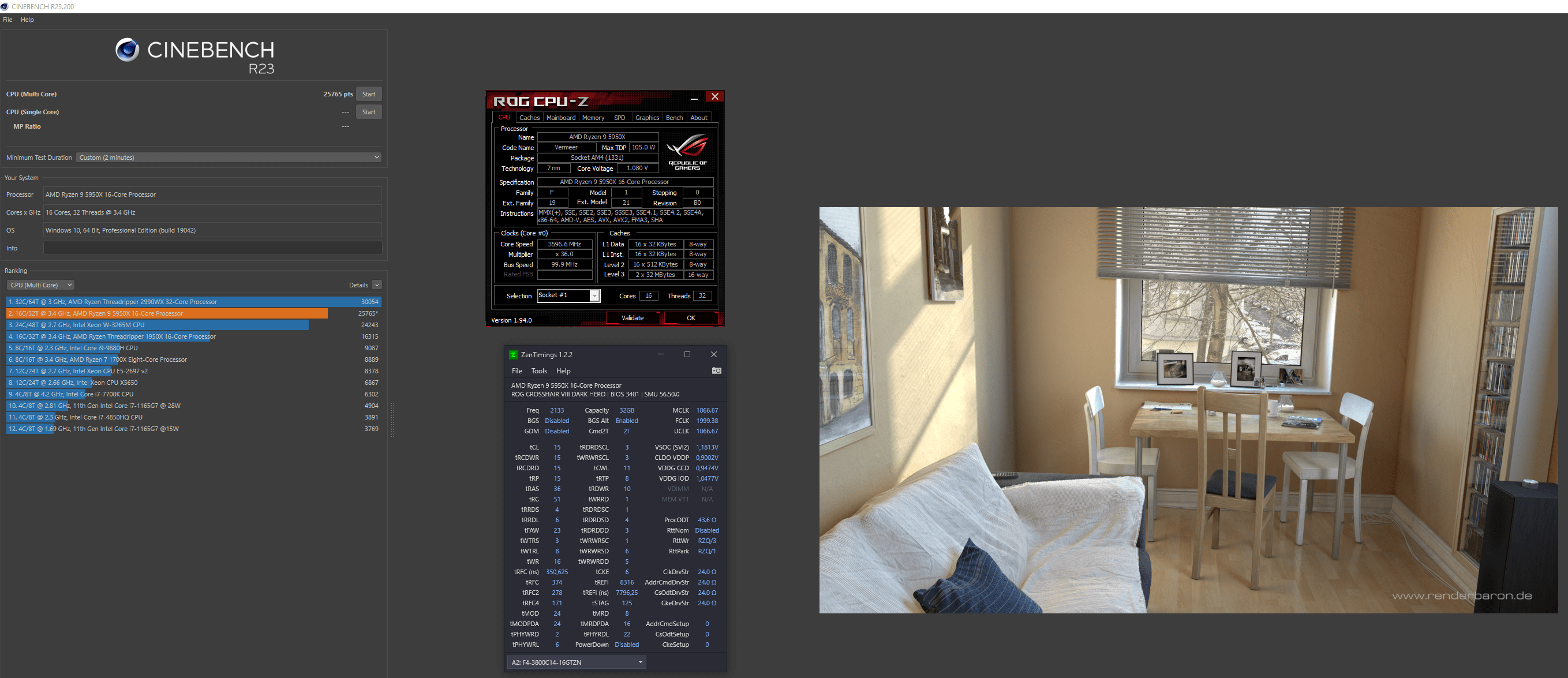Click the OS field showing Windows 10
Image resolution: width=1568 pixels, height=678 pixels.
[x=212, y=230]
